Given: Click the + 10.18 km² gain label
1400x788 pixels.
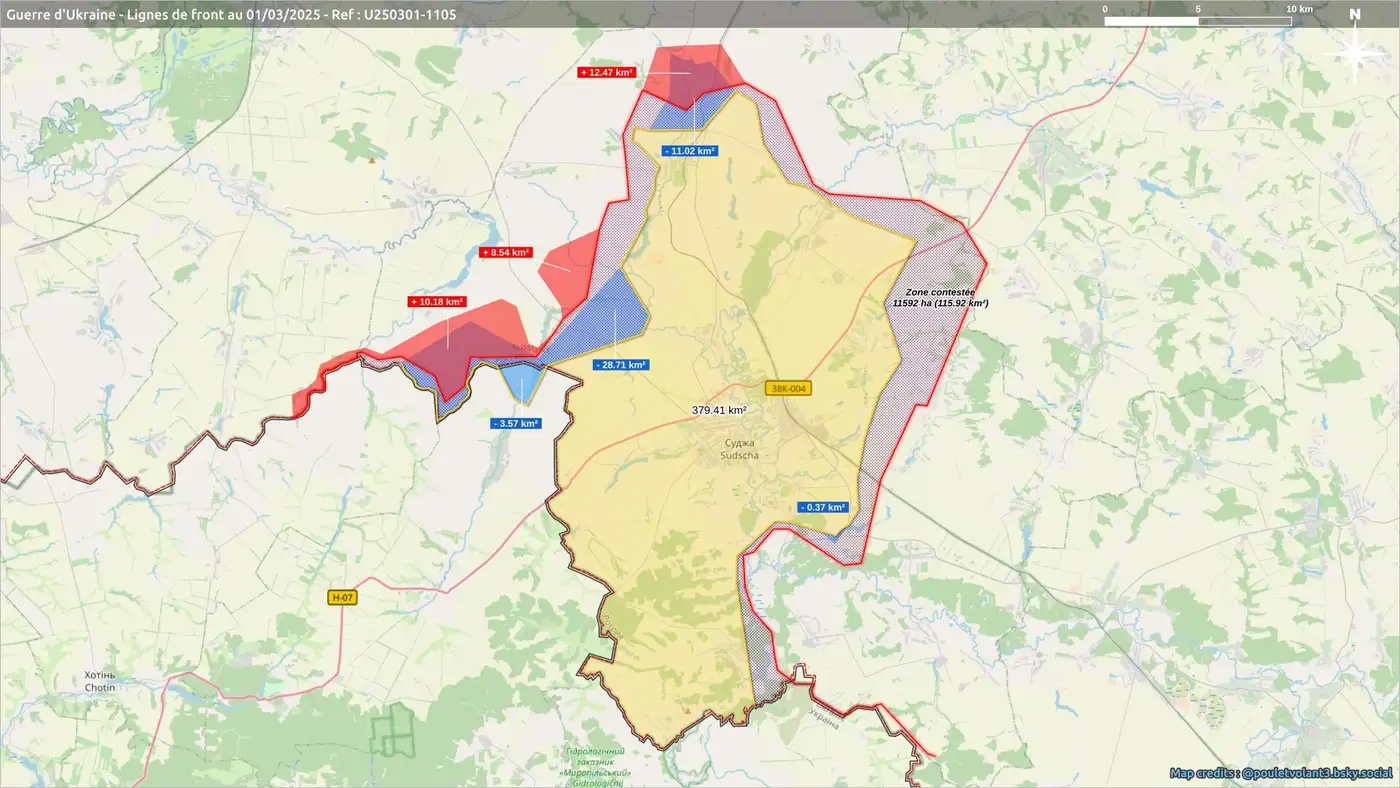Looking at the screenshot, I should click(x=437, y=302).
